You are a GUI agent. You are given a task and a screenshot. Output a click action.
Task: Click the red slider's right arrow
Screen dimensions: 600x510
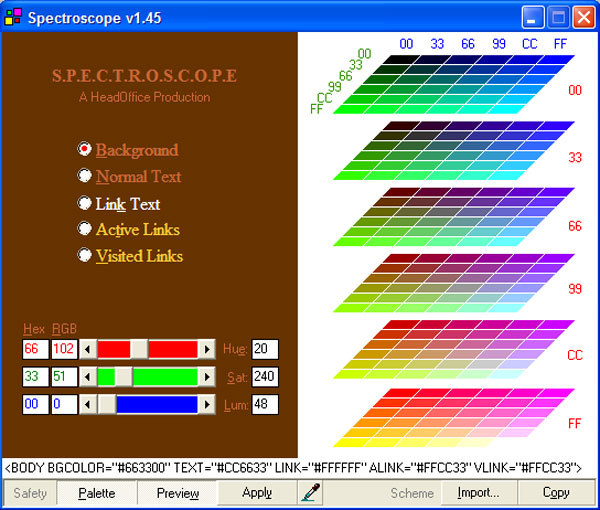[207, 349]
